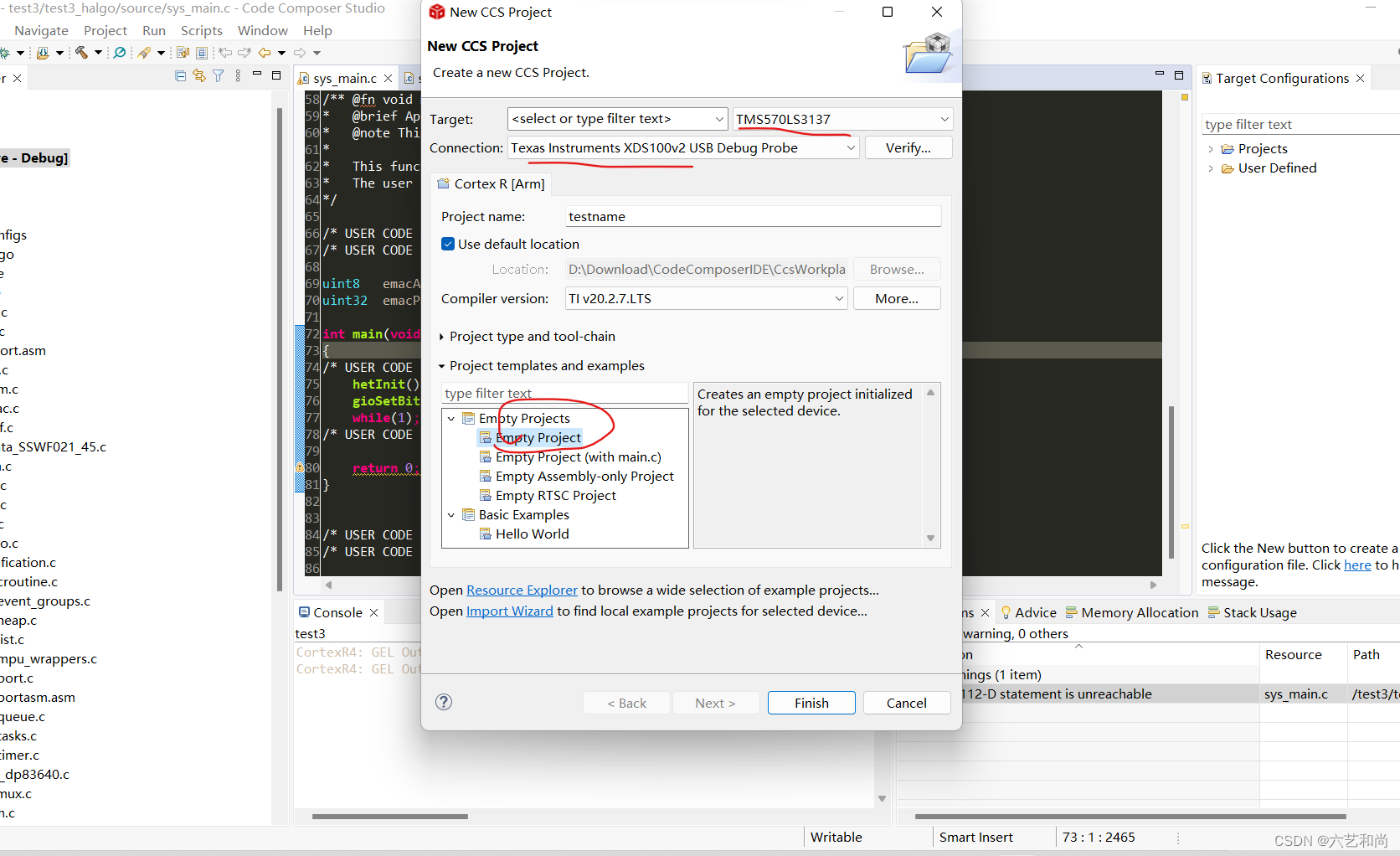Open the Import Wizard link

[510, 611]
